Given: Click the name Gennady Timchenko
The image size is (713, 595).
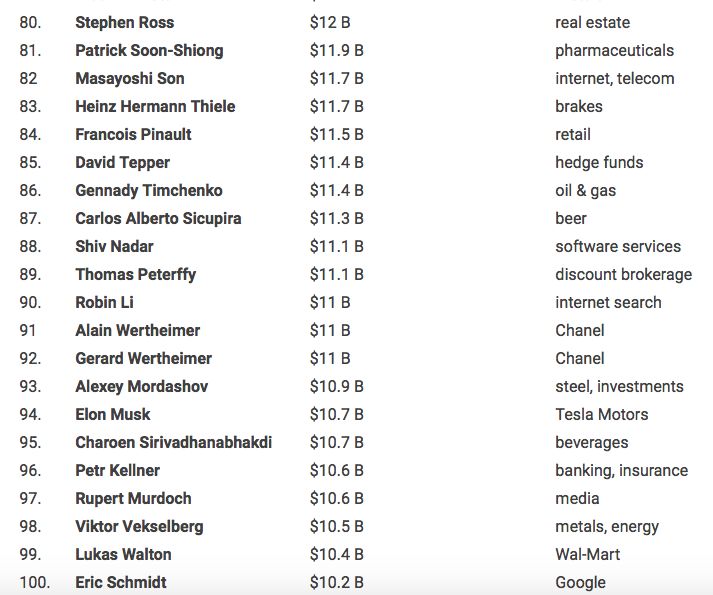Looking at the screenshot, I should coord(149,190).
